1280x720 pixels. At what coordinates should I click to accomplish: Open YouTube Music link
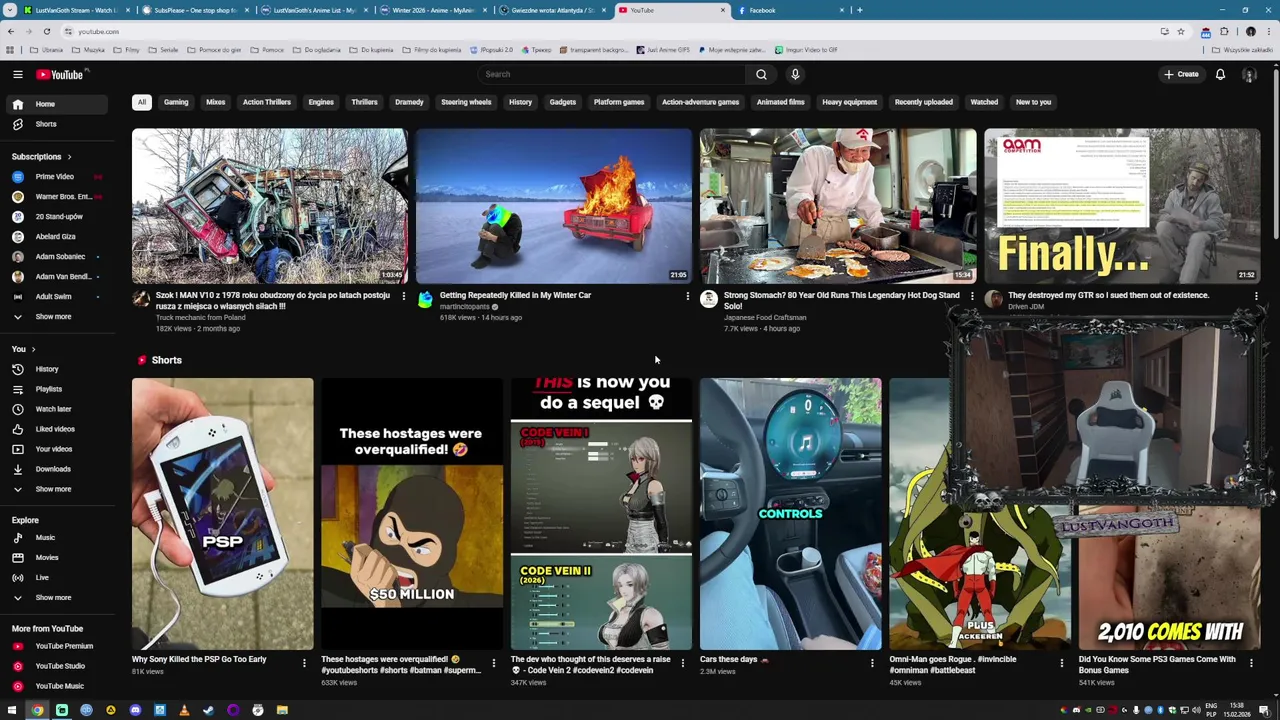pyautogui.click(x=58, y=686)
